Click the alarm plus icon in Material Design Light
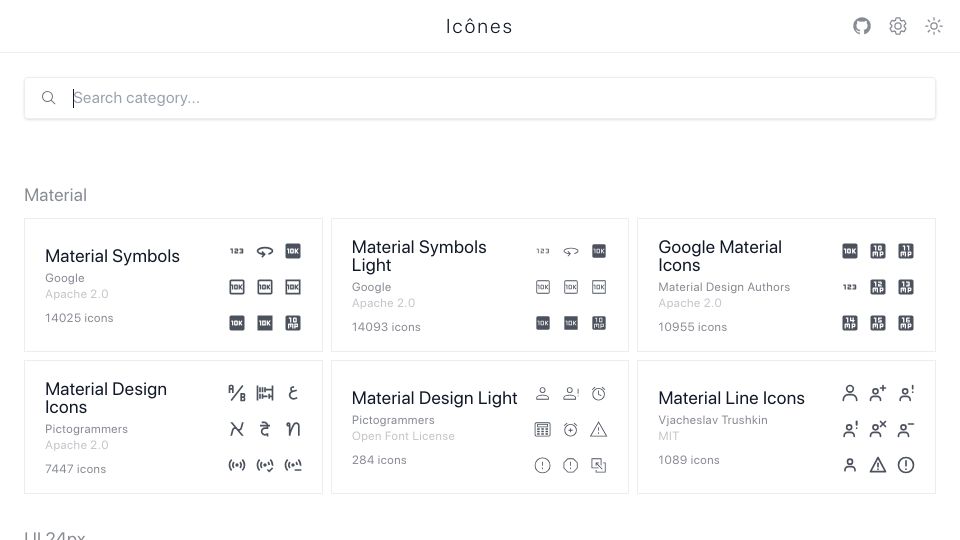This screenshot has height=540, width=960. 571,429
